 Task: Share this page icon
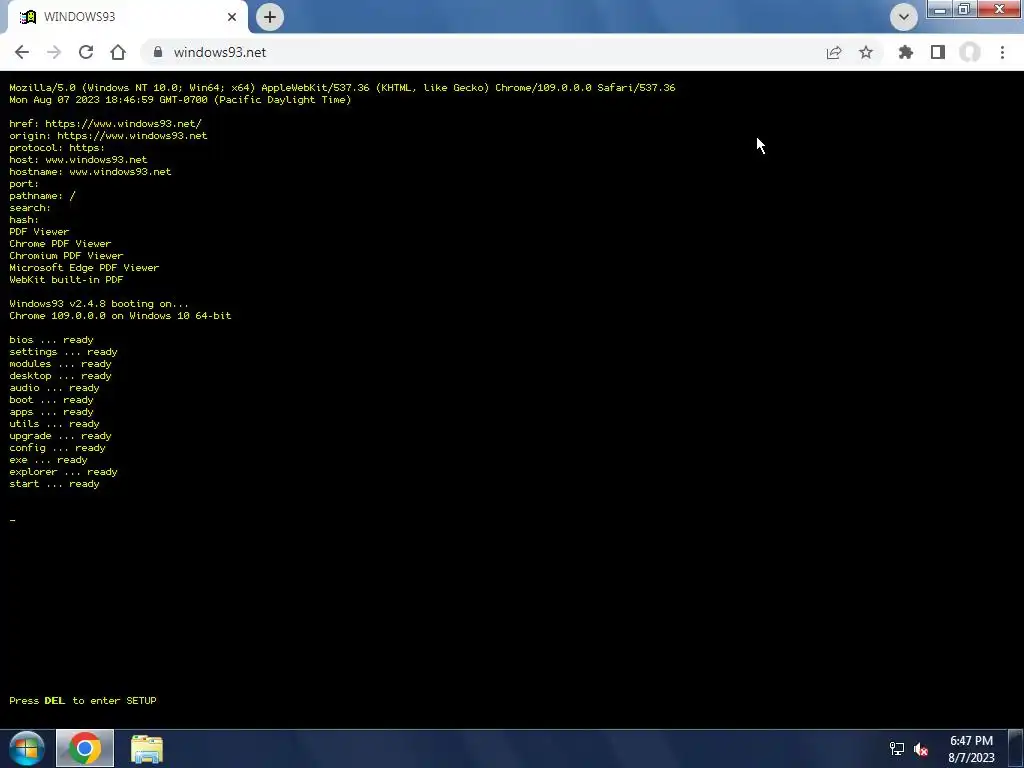[834, 52]
